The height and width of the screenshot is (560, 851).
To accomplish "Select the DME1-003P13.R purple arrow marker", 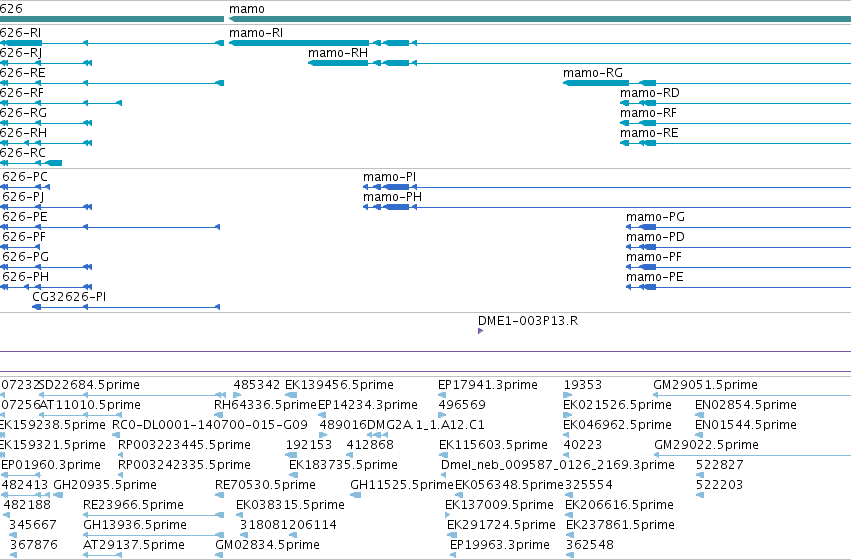I will click(x=480, y=331).
